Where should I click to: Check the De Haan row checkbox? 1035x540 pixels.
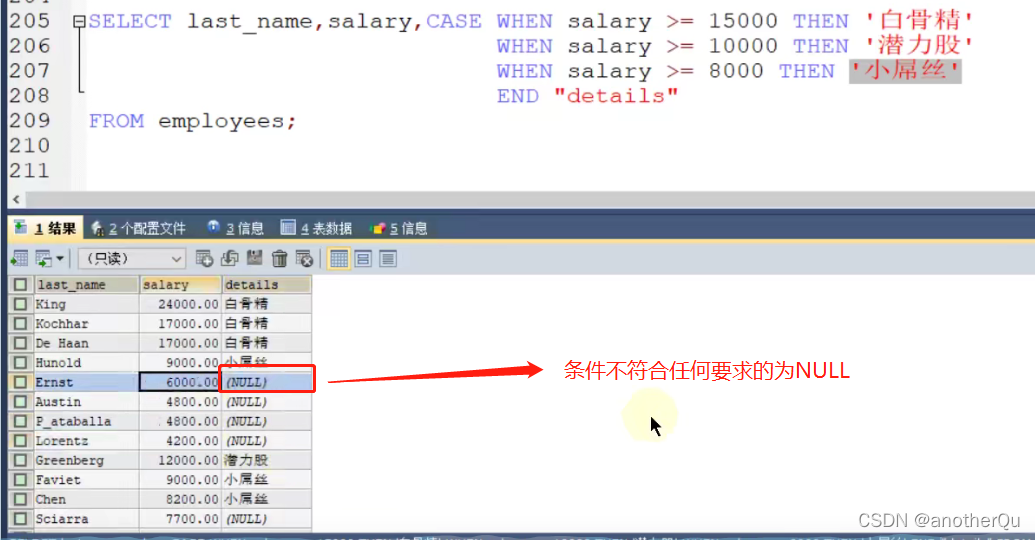pos(20,343)
